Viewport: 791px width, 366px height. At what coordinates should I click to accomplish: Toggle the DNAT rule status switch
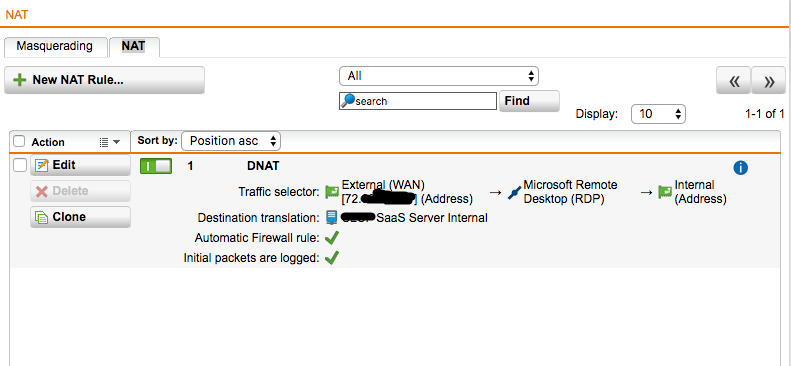(156, 166)
